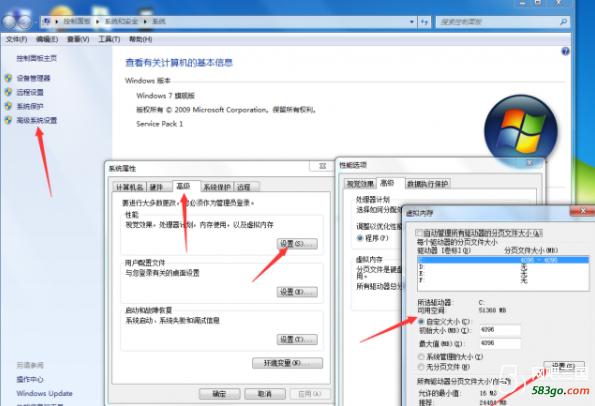Open the blue help question-mark icon
Screen dimensions: 595x406
click(x=565, y=51)
